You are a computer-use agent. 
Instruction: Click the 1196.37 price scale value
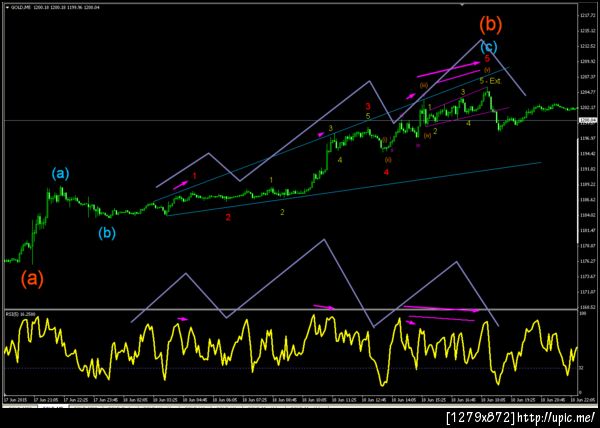(586, 138)
